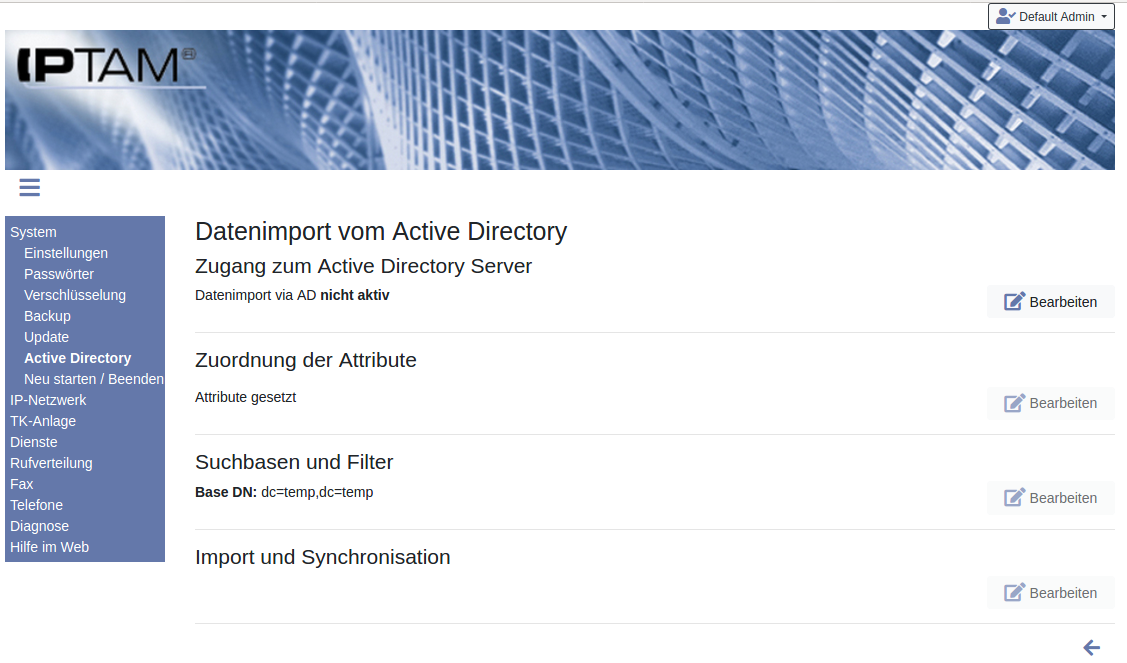Click edit icon for Suchbasen und Filter

click(1015, 498)
